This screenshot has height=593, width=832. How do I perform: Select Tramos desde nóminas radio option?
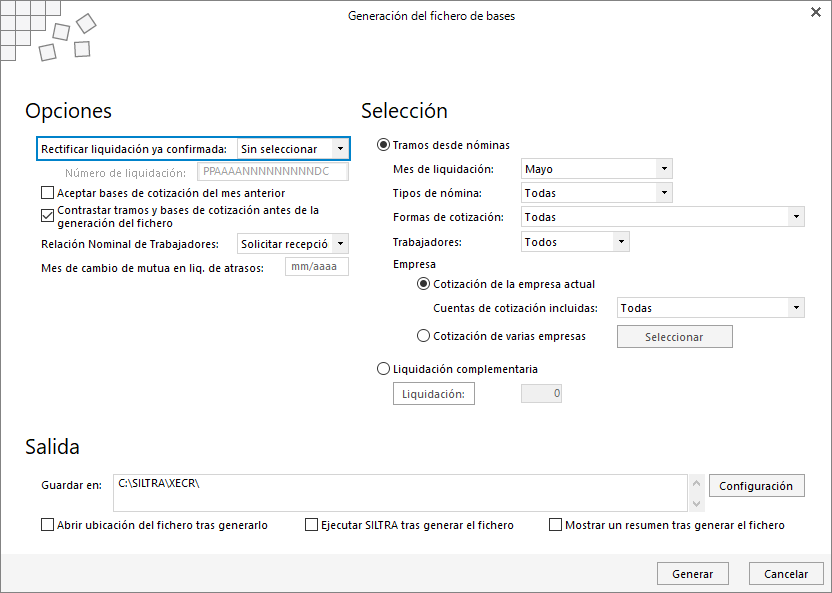[x=383, y=145]
